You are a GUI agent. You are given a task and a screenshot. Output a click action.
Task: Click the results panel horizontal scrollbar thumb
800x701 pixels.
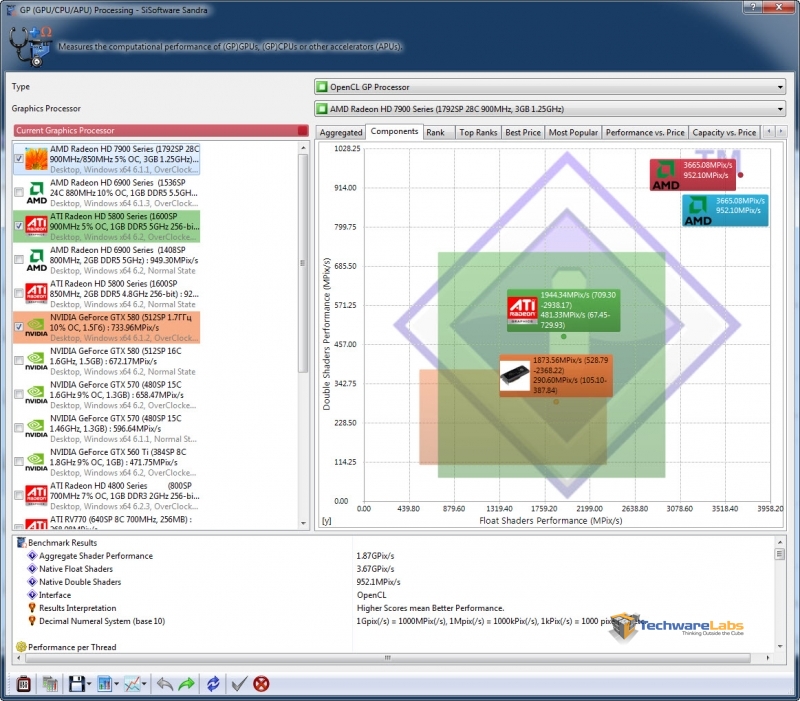pyautogui.click(x=388, y=658)
